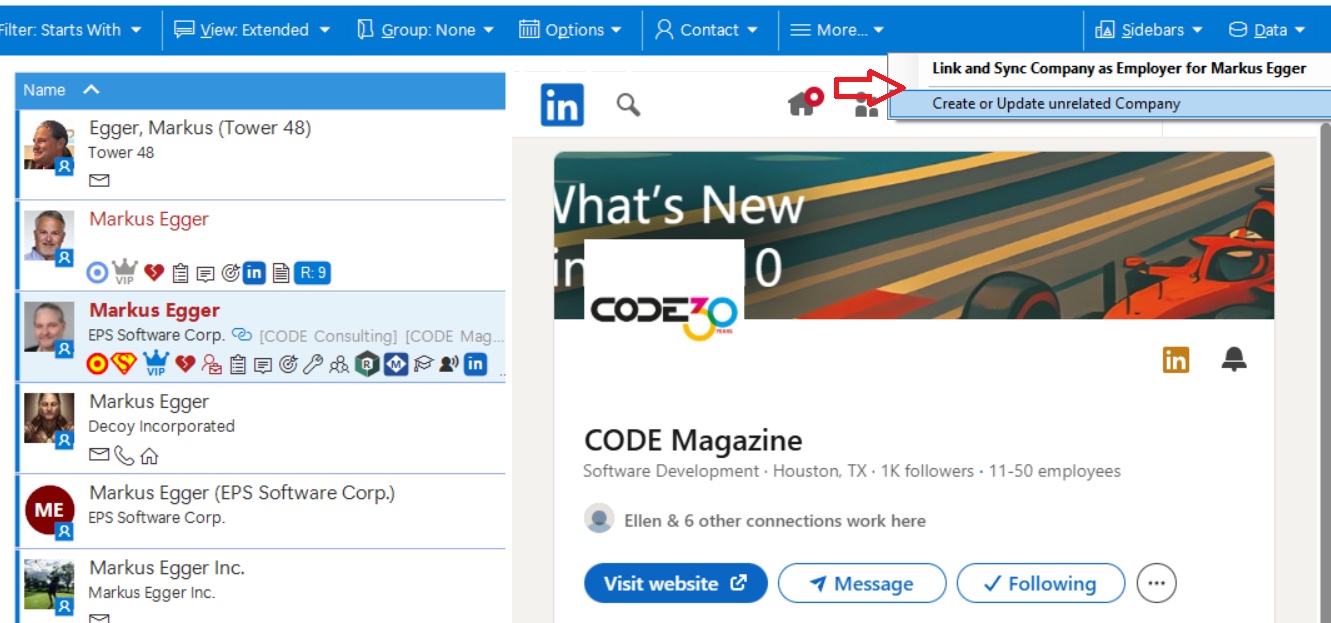Click the LinkedIn page vertical scrollbar

1326,370
